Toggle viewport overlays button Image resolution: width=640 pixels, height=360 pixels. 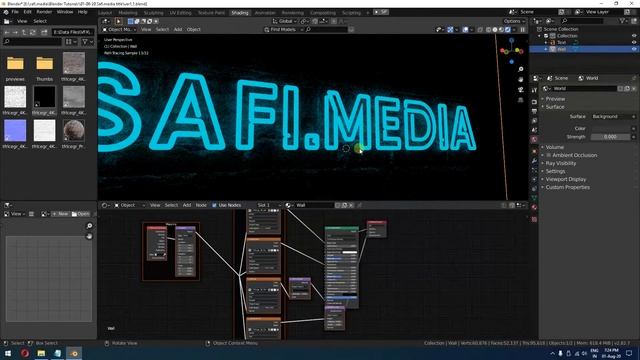[465, 29]
